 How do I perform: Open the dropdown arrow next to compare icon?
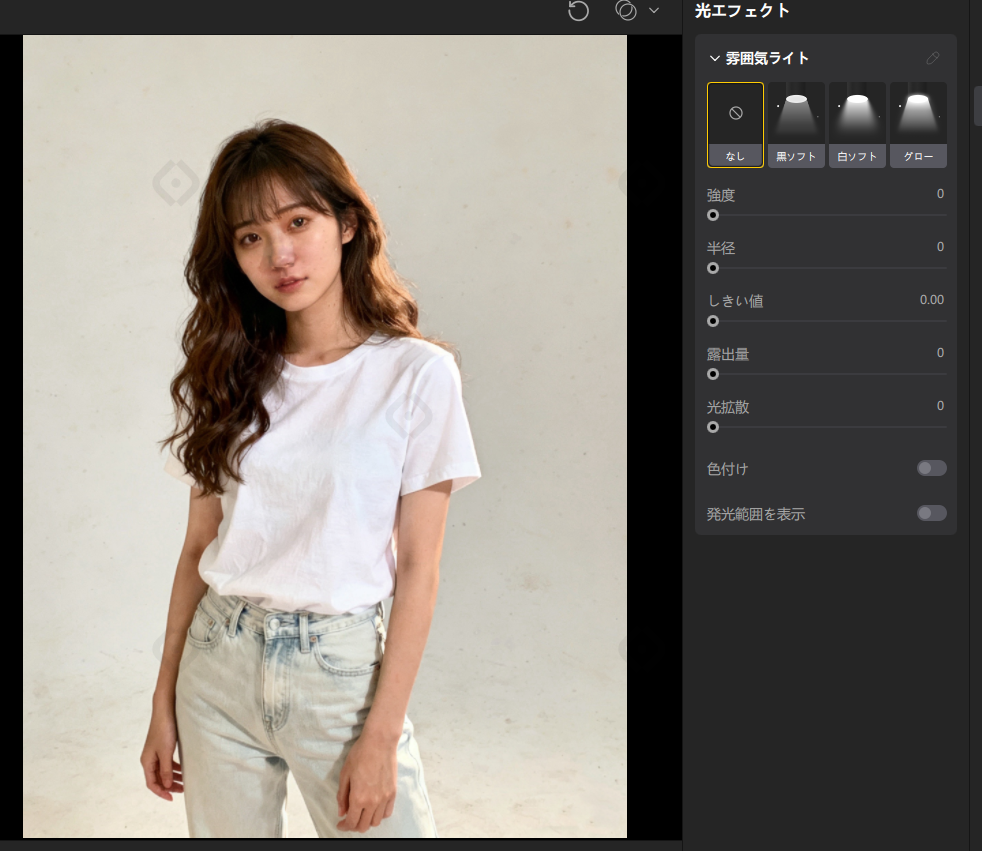coord(654,11)
